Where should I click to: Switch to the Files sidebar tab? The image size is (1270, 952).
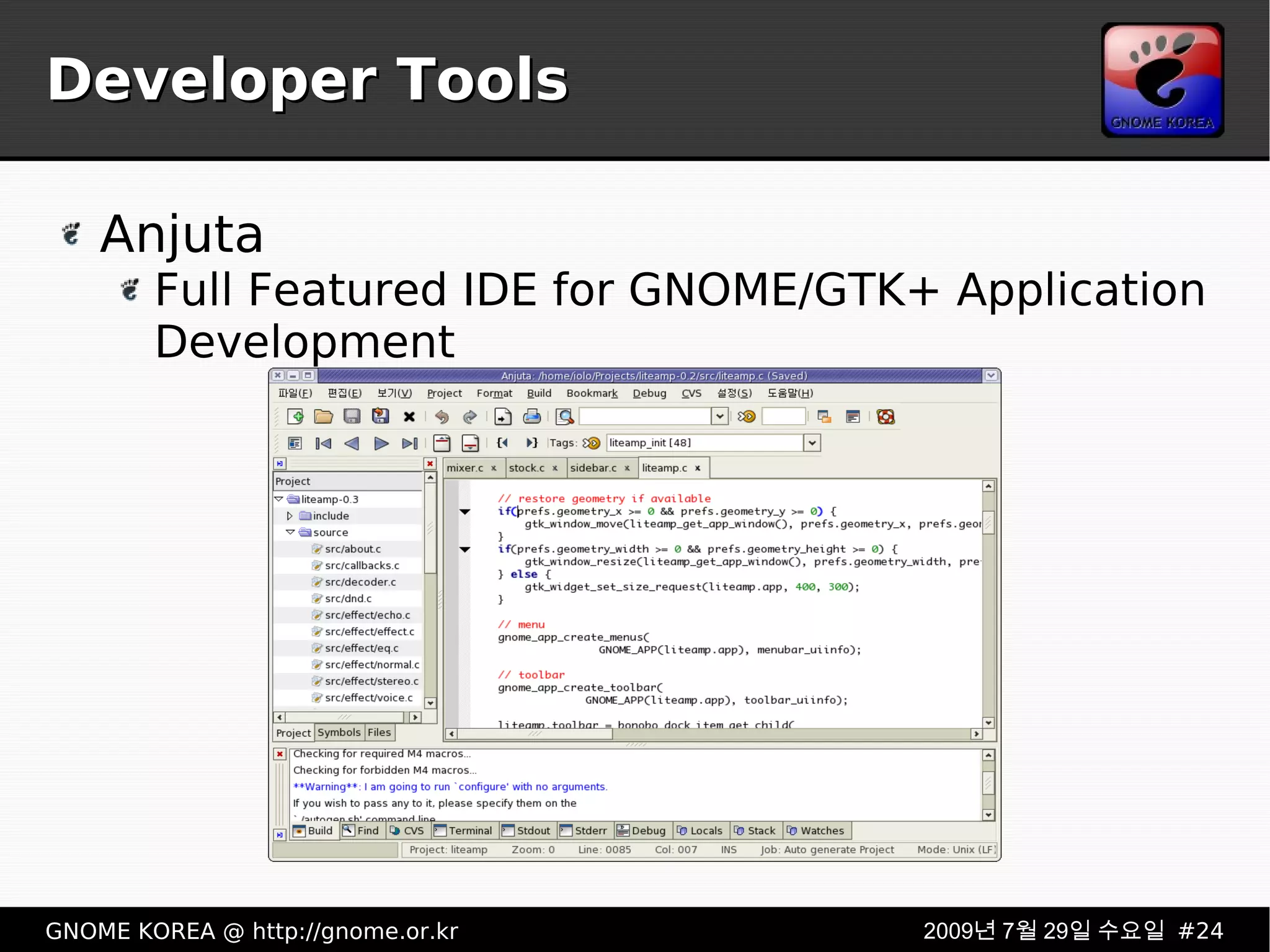pyautogui.click(x=379, y=732)
